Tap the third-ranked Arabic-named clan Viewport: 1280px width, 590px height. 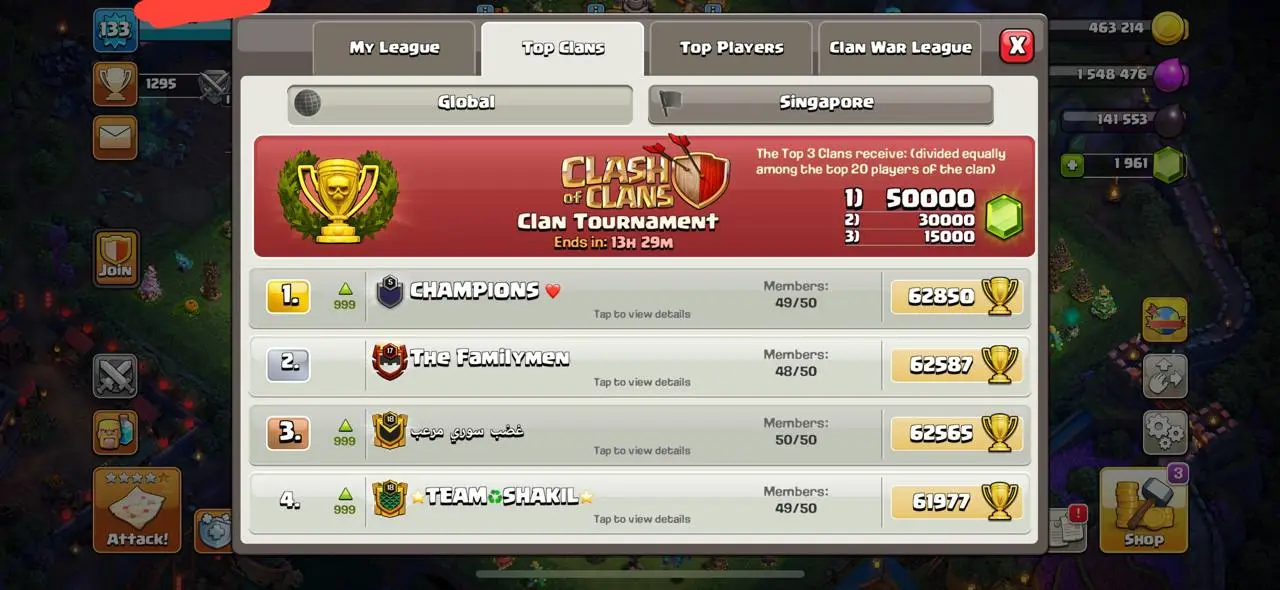pos(640,434)
